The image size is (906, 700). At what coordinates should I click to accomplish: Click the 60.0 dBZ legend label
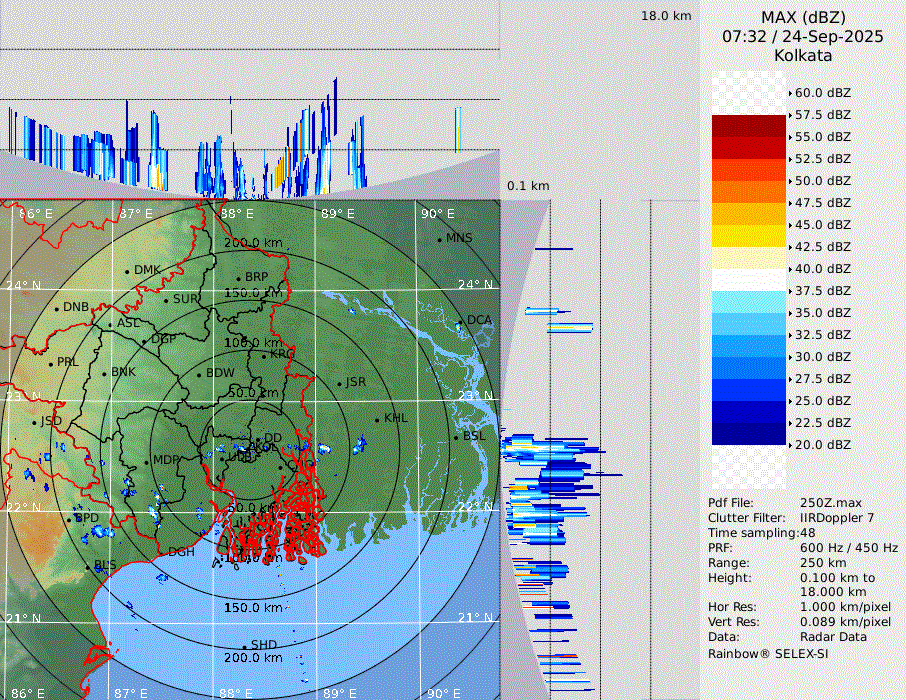822,93
